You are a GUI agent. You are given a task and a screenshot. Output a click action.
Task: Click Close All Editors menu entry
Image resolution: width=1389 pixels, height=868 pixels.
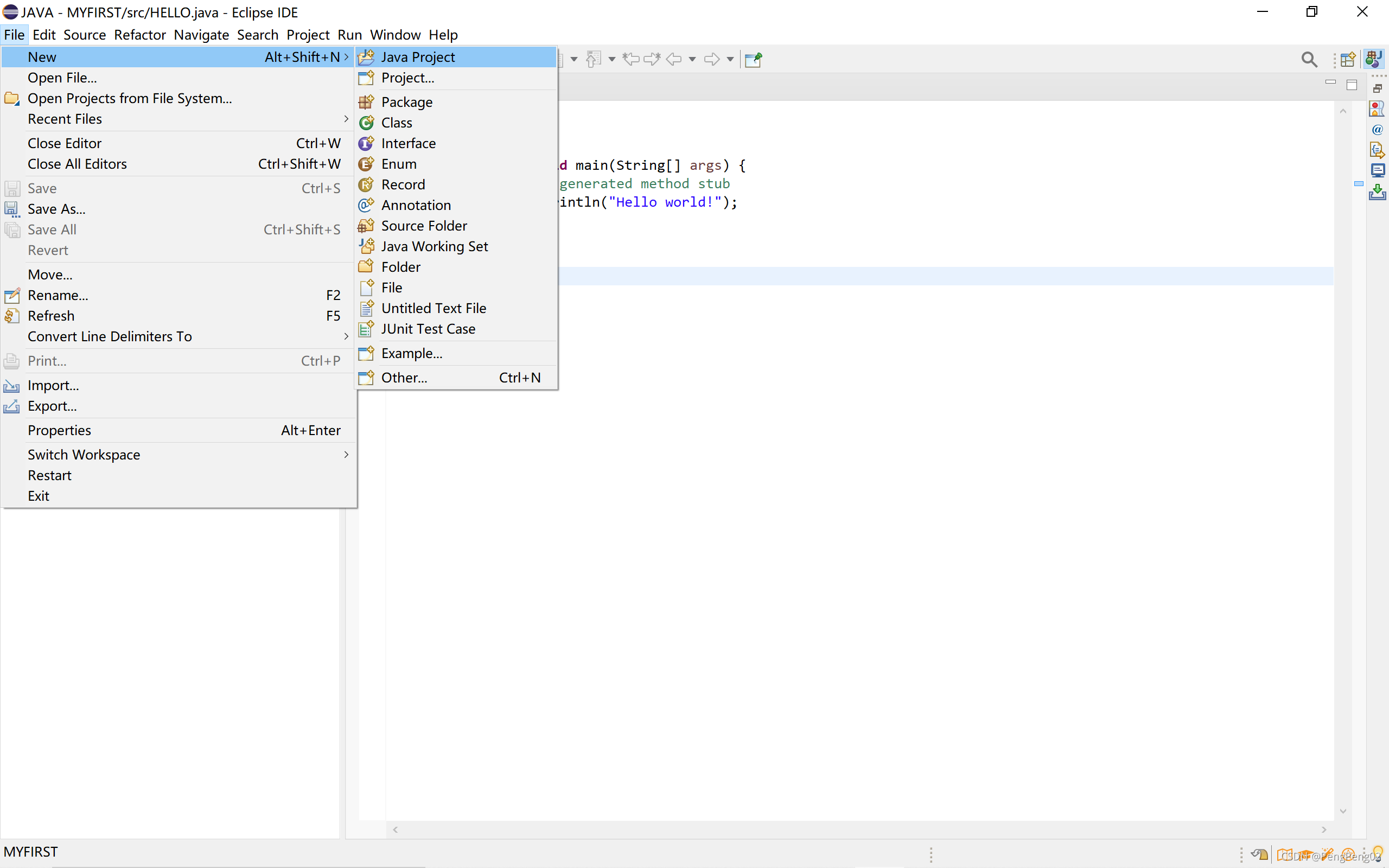tap(78, 164)
